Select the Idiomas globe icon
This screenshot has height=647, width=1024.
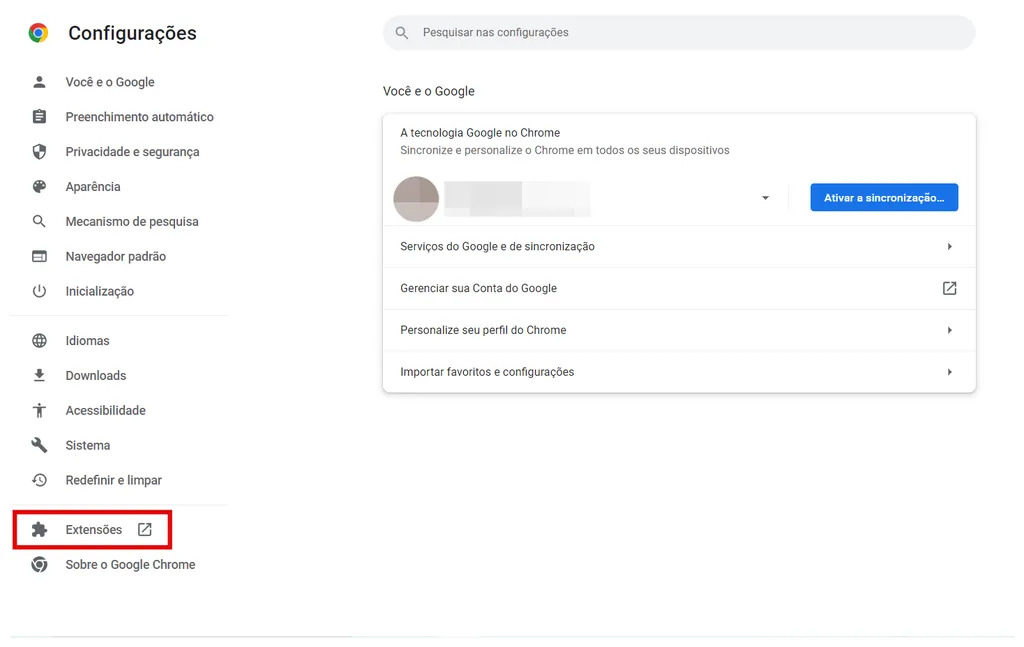(38, 340)
